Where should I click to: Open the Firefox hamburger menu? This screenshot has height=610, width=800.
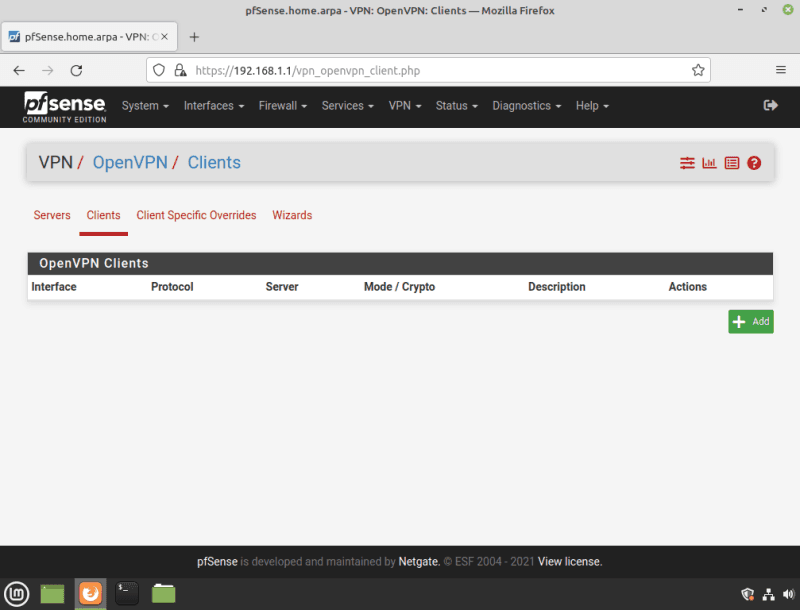point(780,70)
